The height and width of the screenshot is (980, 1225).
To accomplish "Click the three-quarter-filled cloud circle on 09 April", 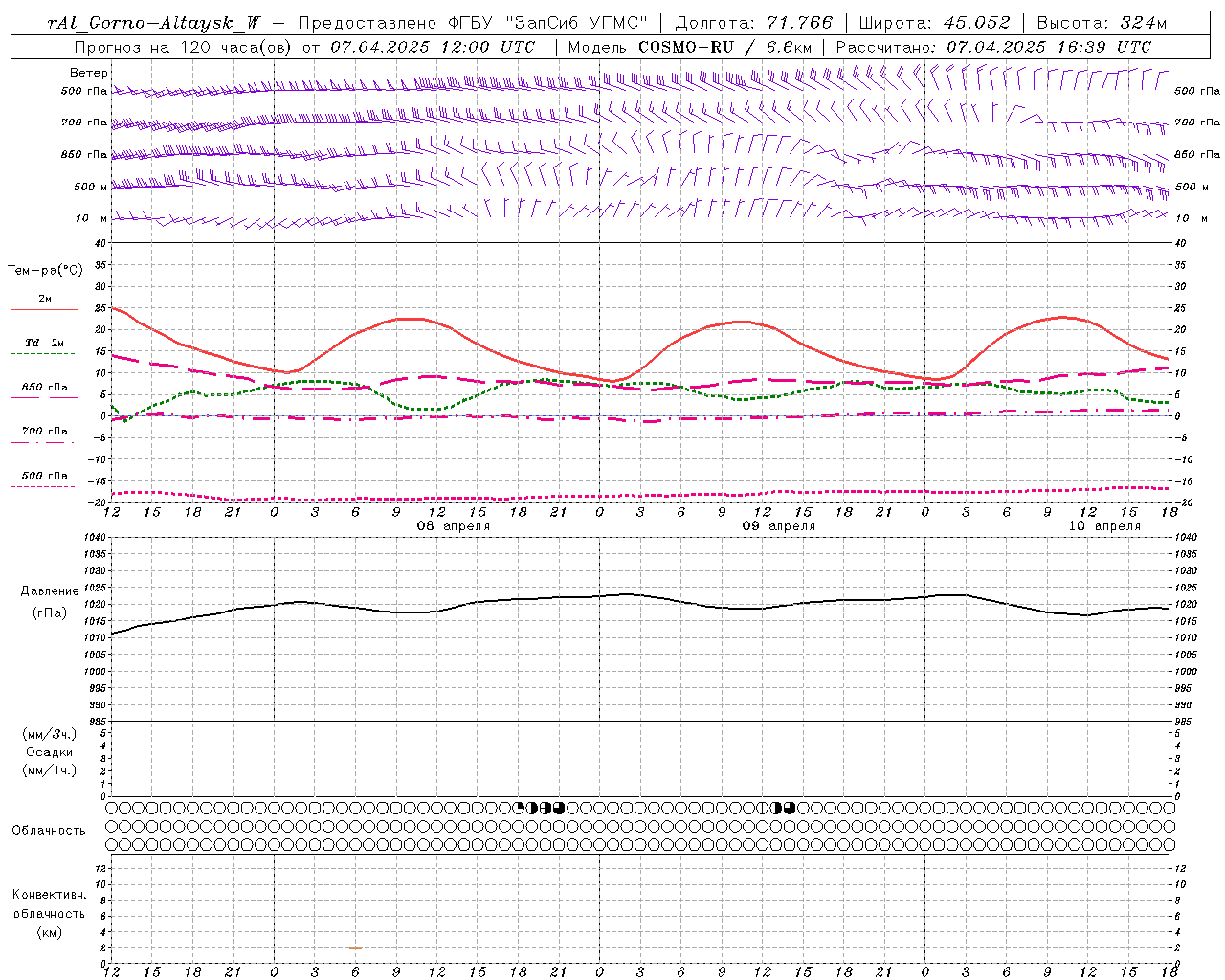I will click(790, 808).
